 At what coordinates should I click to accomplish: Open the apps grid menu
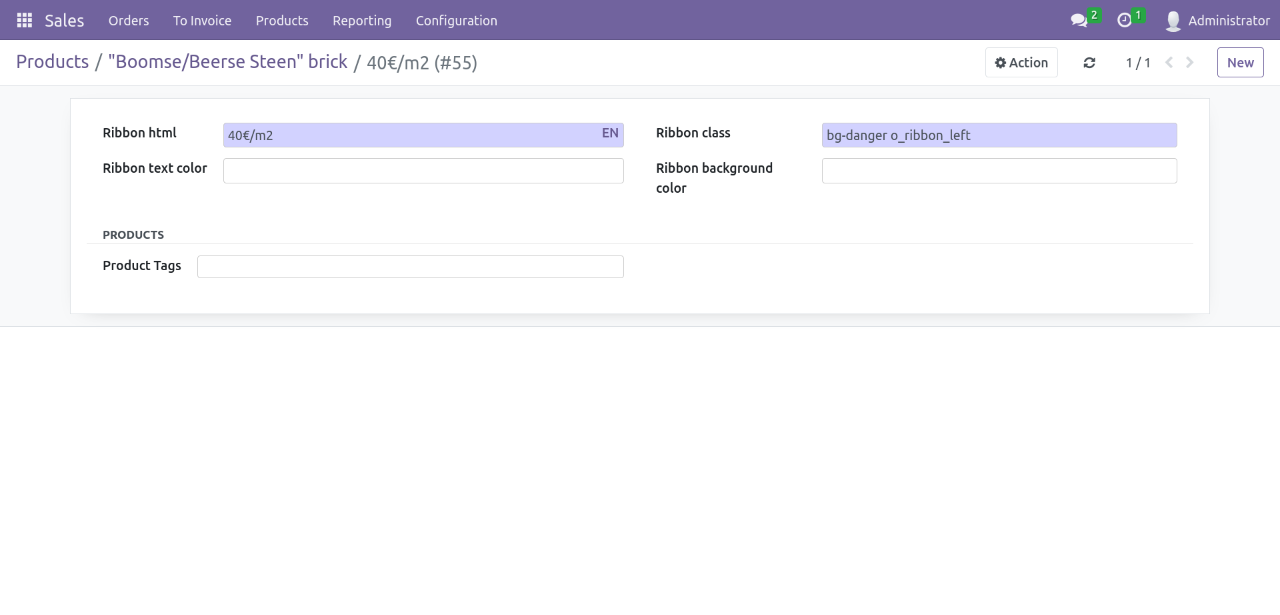point(24,20)
